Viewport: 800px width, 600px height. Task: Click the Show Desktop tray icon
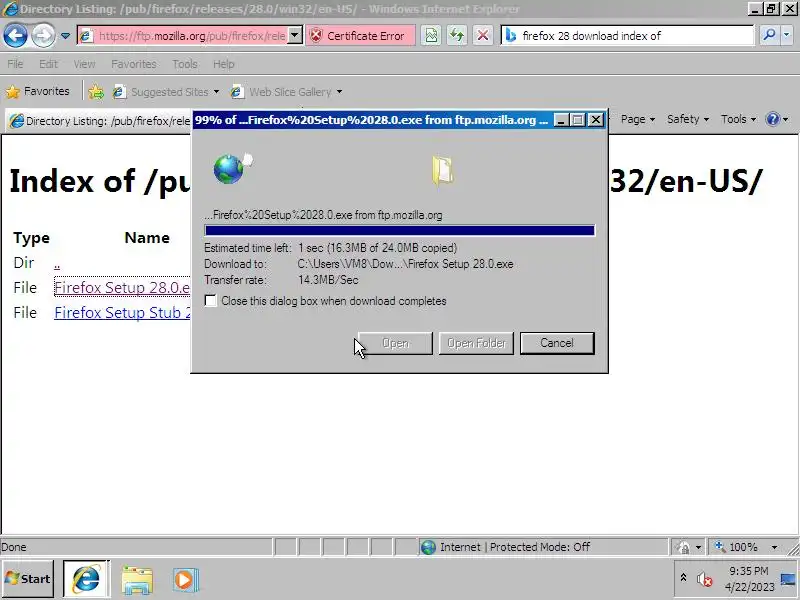click(x=788, y=579)
